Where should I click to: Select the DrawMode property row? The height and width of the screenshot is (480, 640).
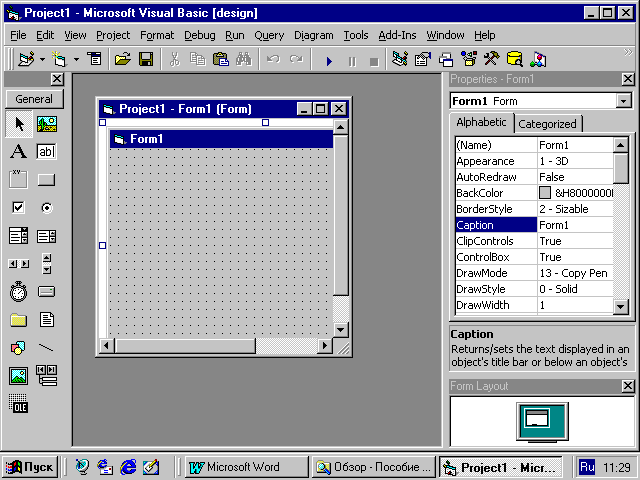coord(534,273)
